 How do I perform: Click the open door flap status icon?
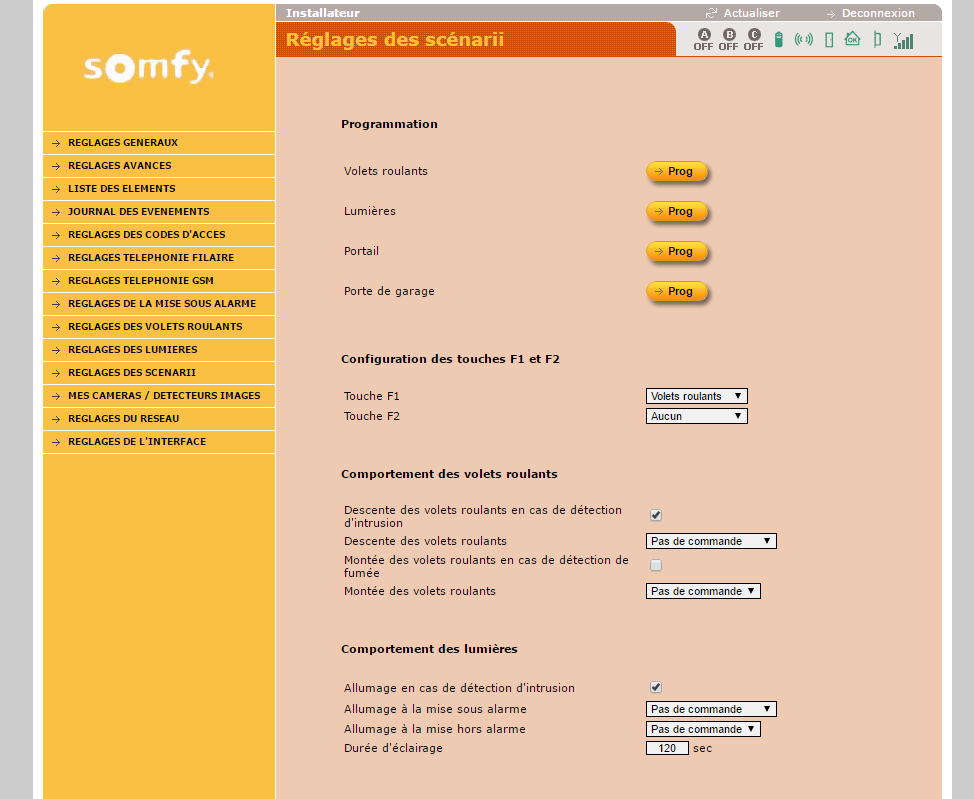click(877, 40)
